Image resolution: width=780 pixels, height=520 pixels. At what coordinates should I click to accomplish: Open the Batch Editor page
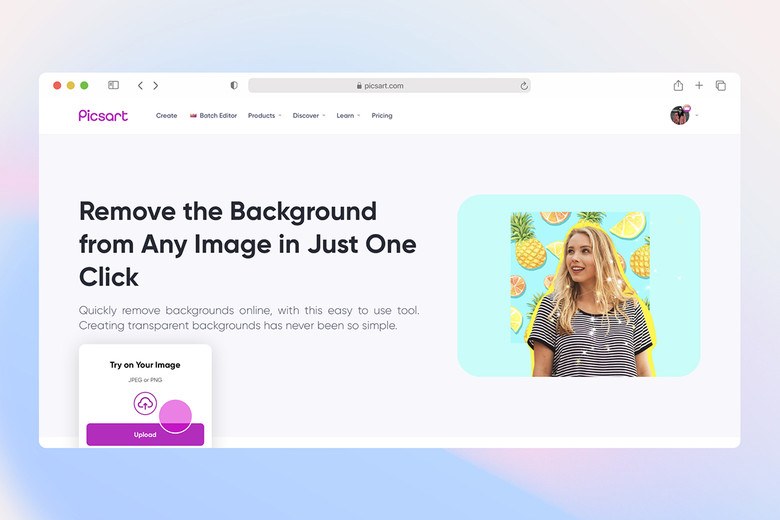[x=214, y=116]
